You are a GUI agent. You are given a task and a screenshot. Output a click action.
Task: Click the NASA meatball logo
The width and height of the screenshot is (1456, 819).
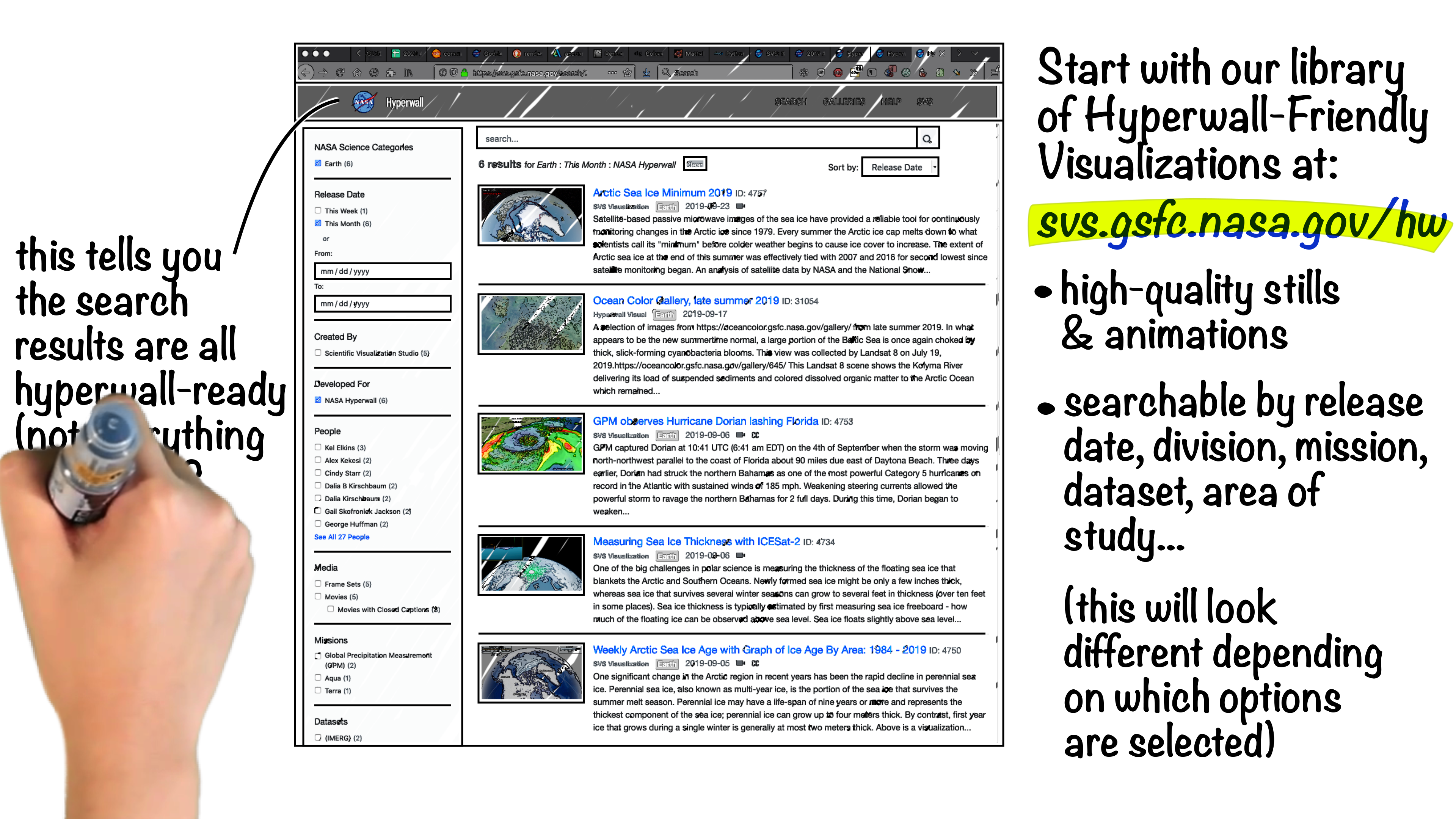point(364,102)
